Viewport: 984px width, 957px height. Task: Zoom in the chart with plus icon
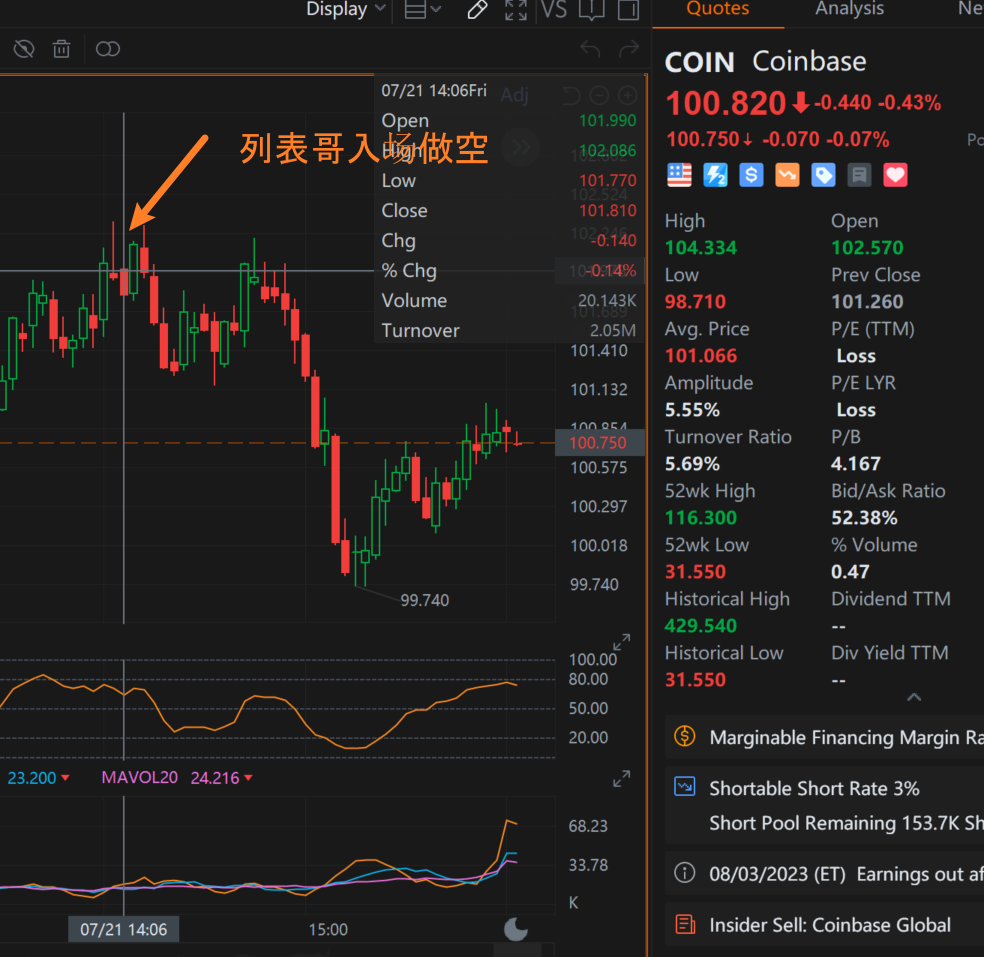click(x=628, y=95)
